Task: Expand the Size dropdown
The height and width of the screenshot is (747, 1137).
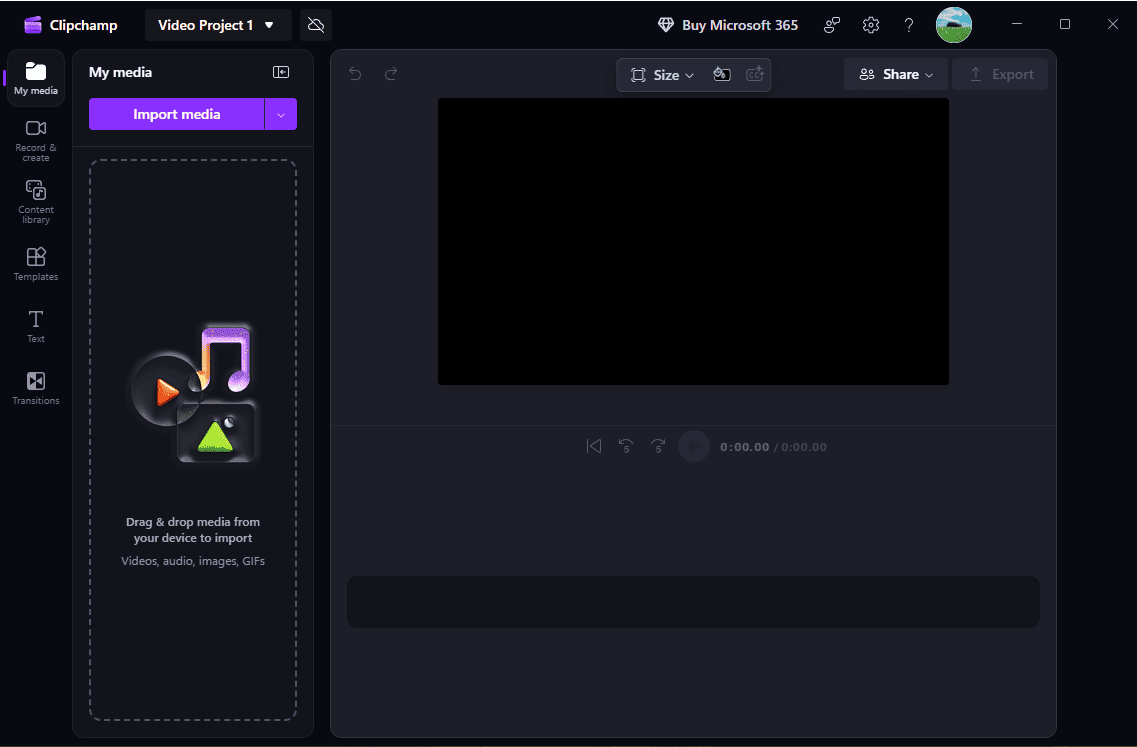Action: (x=661, y=74)
